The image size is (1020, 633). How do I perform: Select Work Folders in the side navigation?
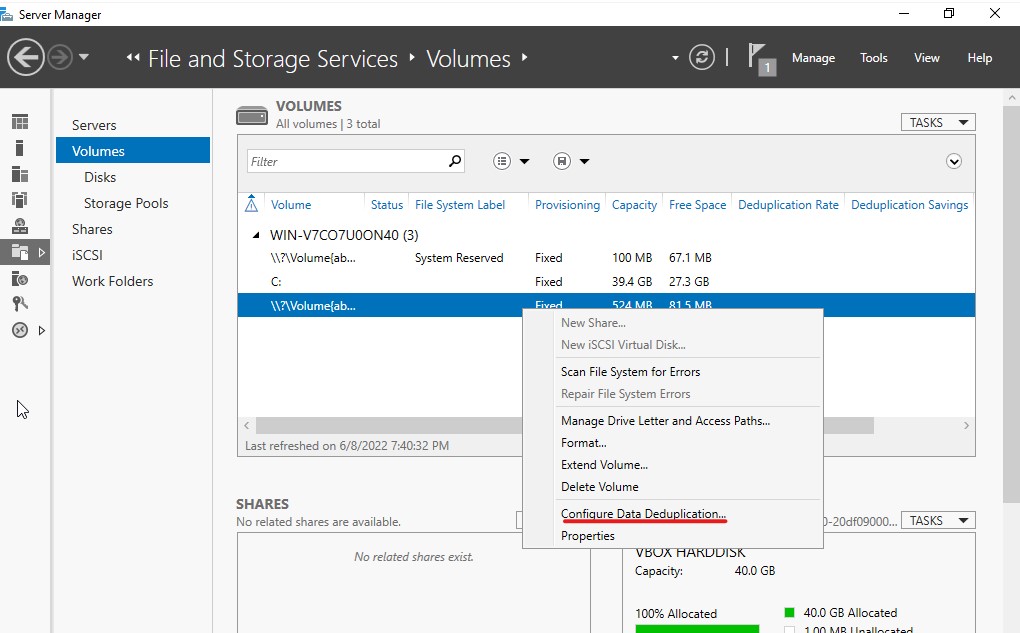(113, 281)
